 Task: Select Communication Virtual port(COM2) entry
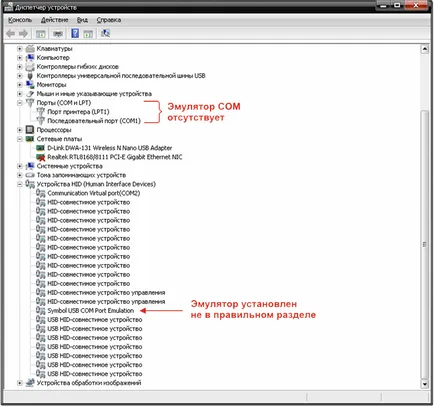[94, 193]
